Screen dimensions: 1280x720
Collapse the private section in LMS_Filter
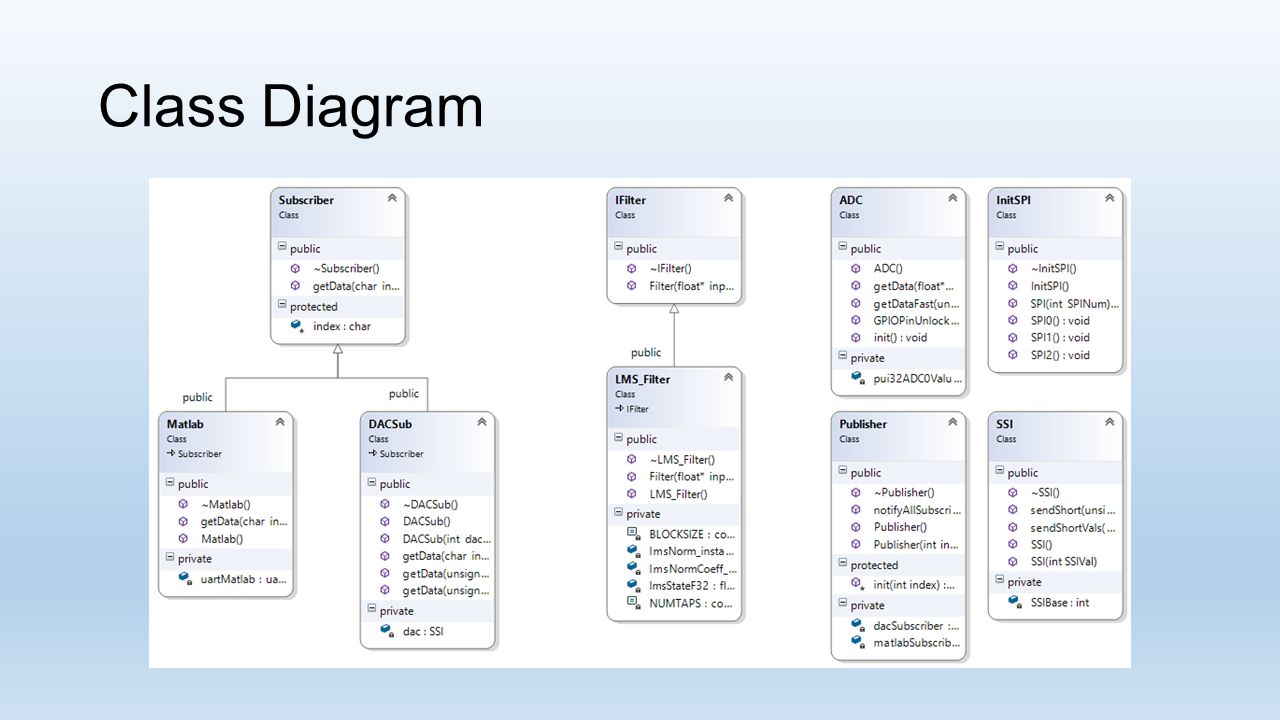pyautogui.click(x=618, y=513)
